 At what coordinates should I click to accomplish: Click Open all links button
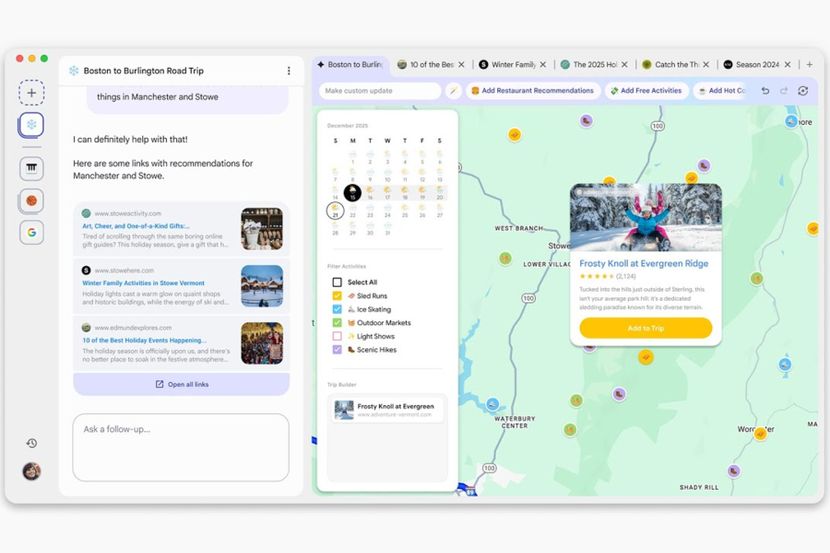click(x=181, y=385)
